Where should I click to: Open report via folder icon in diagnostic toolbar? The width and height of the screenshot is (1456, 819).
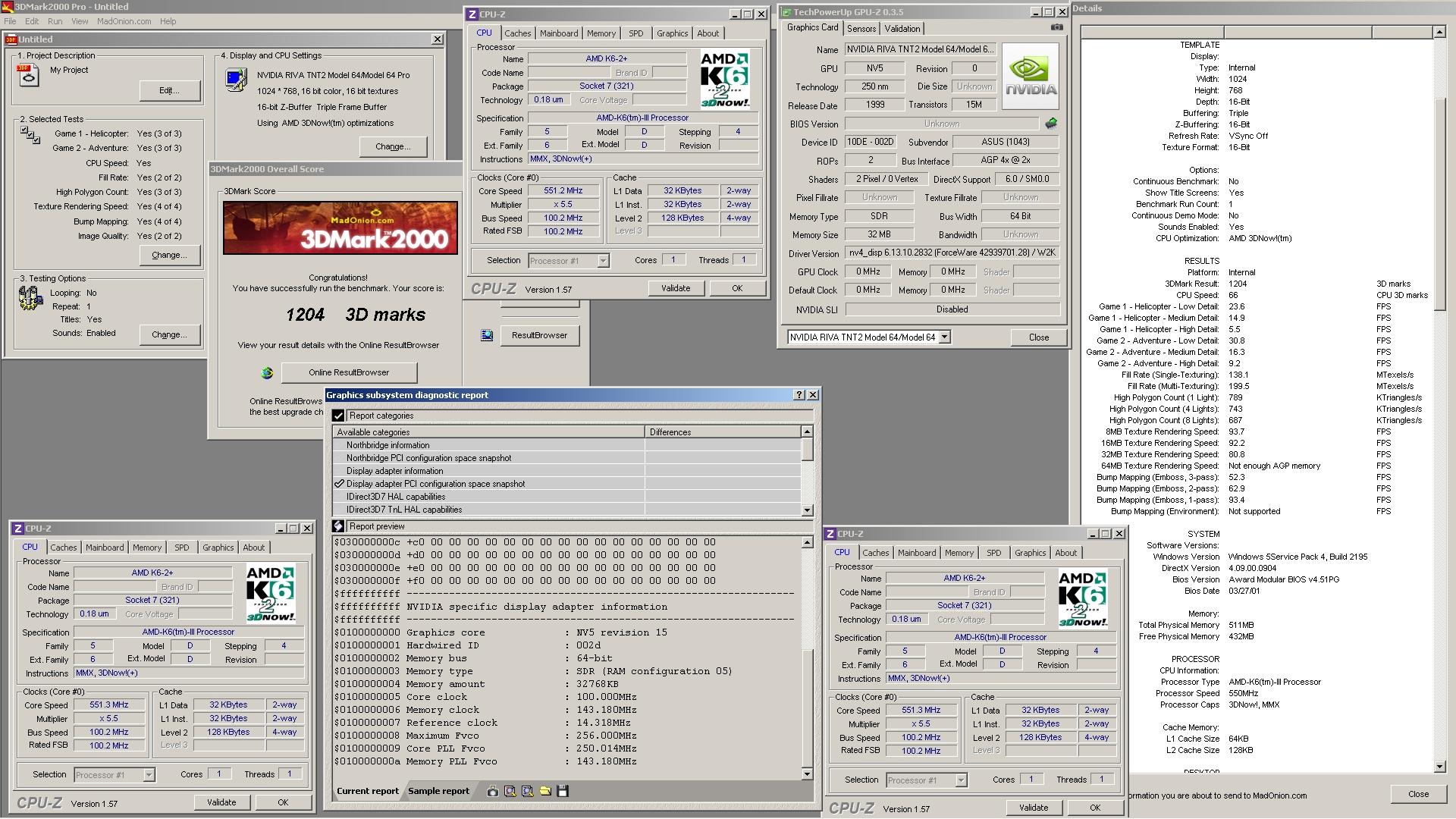(544, 791)
